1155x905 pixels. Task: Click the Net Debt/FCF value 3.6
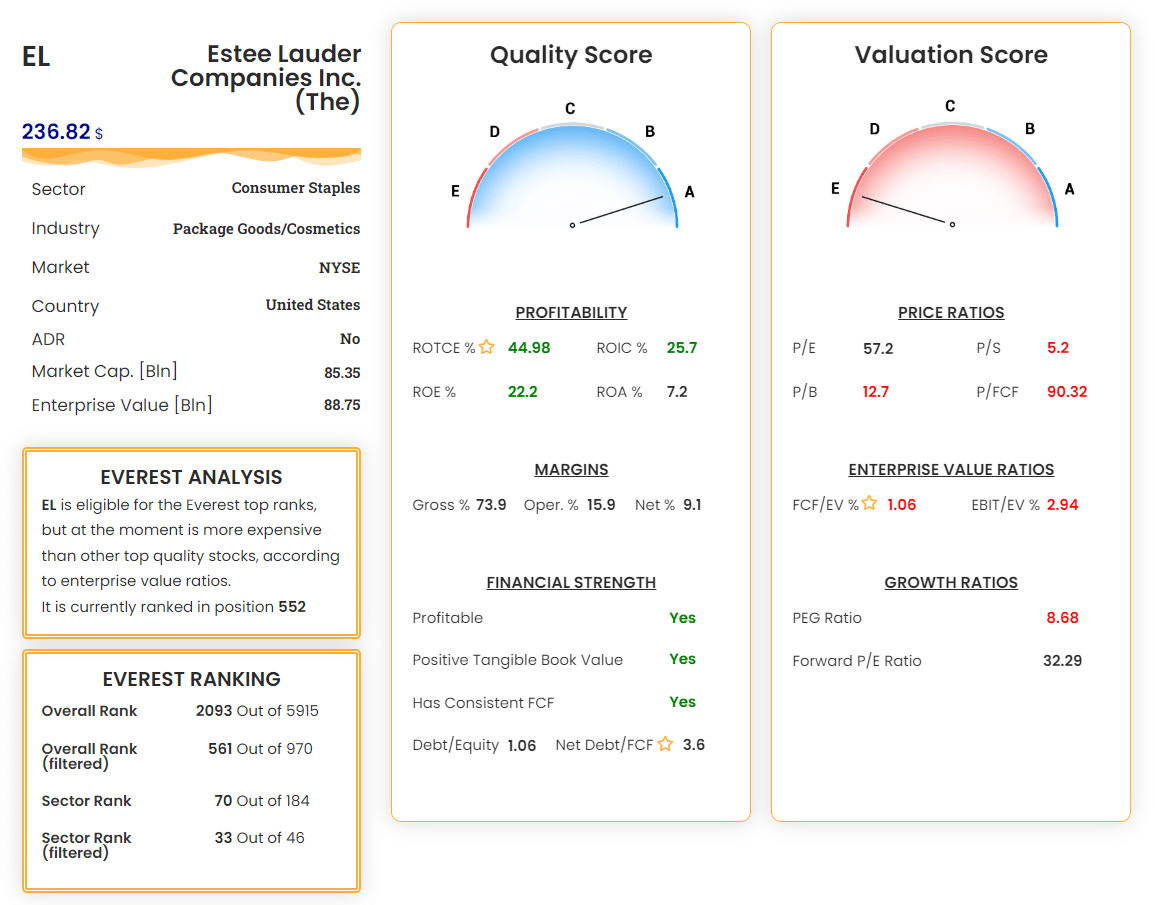(x=693, y=744)
